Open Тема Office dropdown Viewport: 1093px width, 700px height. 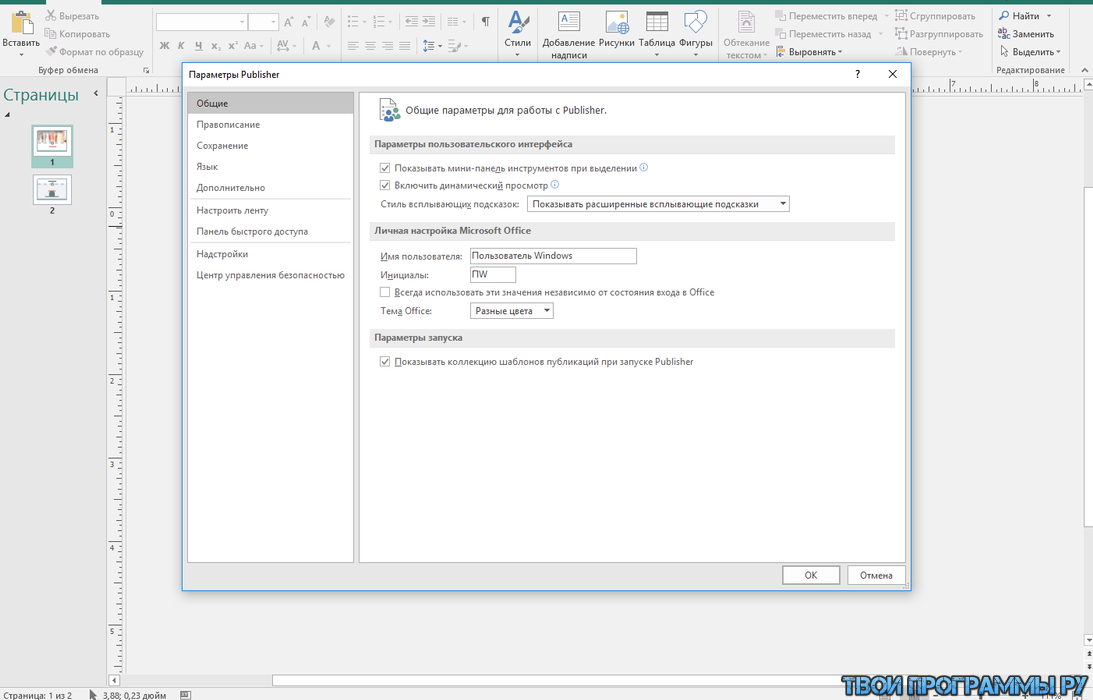512,311
